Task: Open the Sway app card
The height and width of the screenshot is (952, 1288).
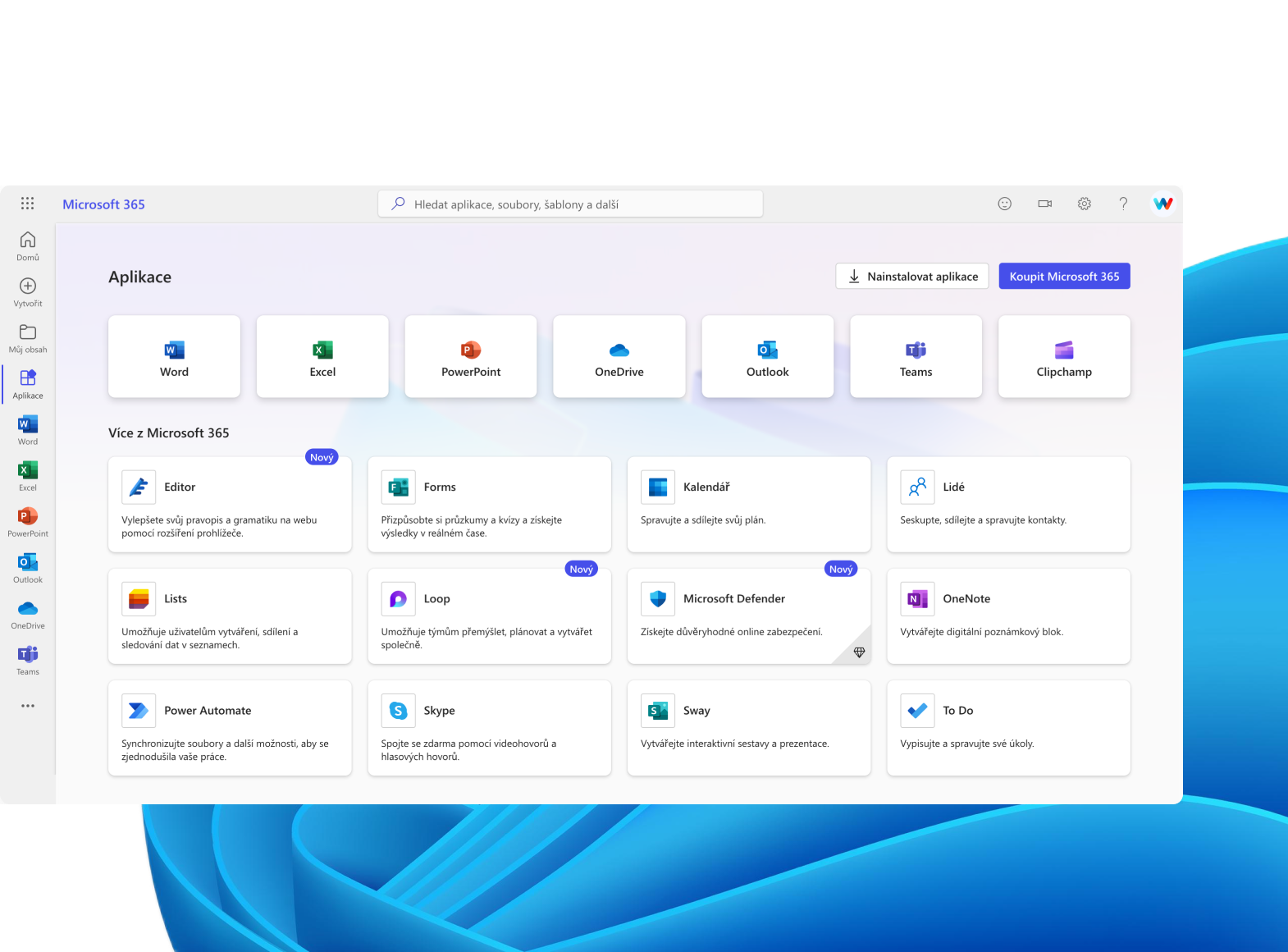Action: (x=749, y=728)
